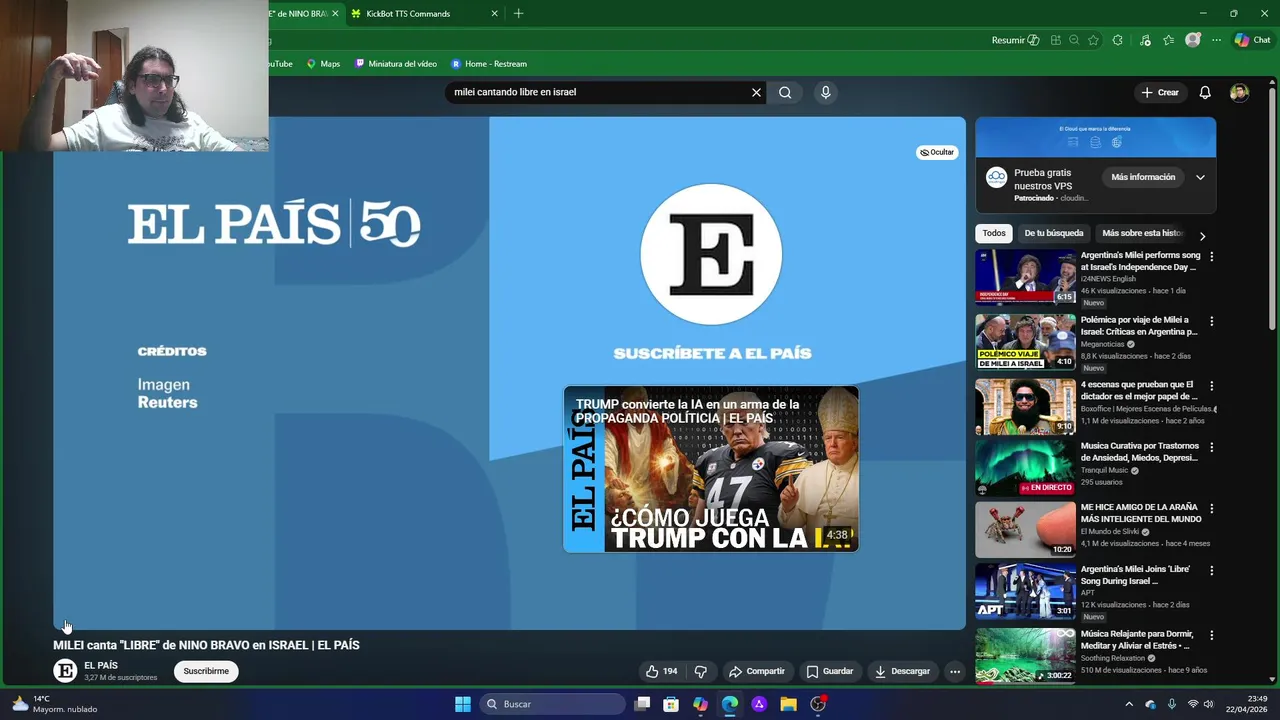Open options for araña video
The height and width of the screenshot is (720, 1280).
1212,509
